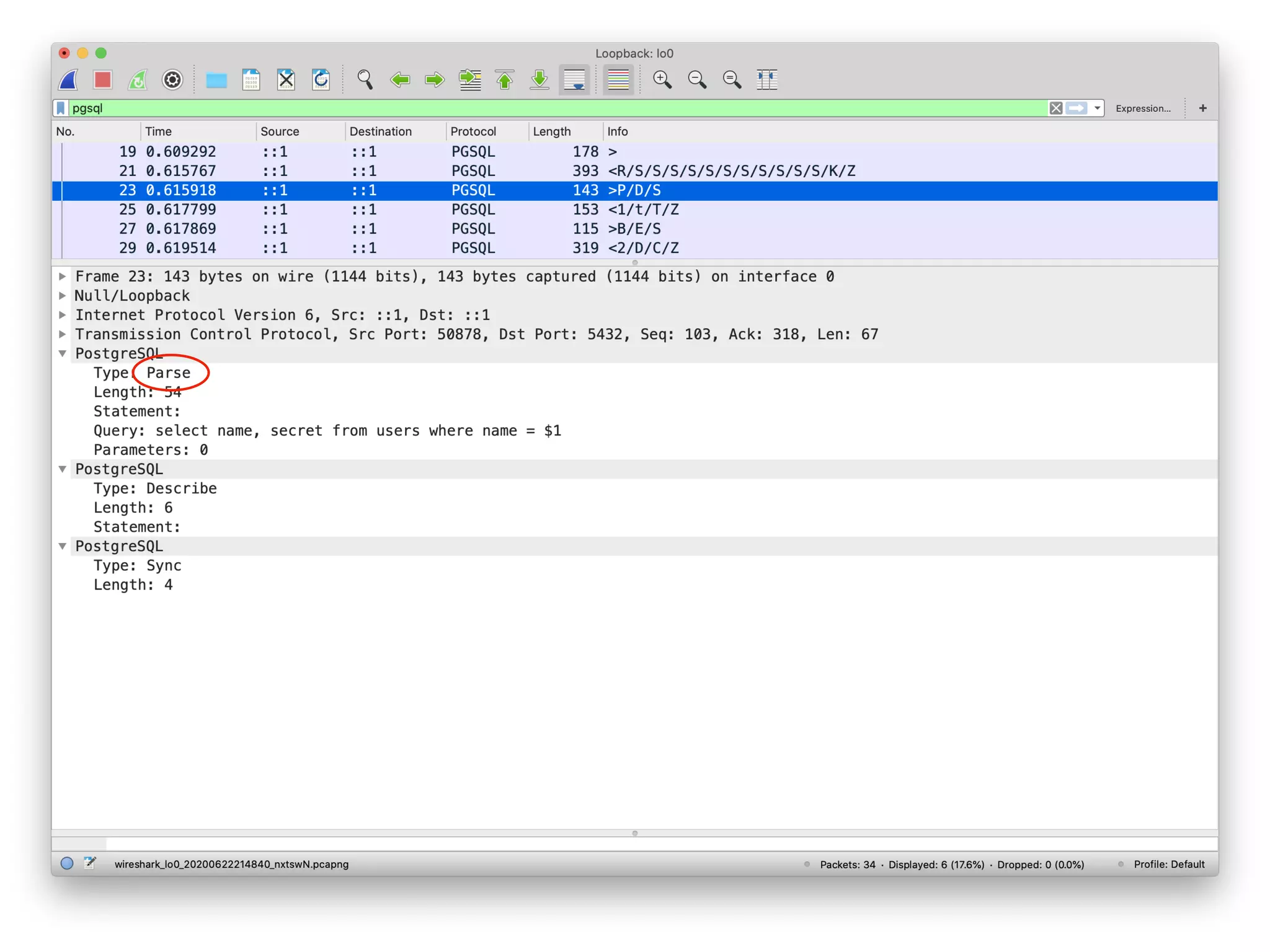Save the capture file icon
1270x952 pixels.
click(x=251, y=79)
